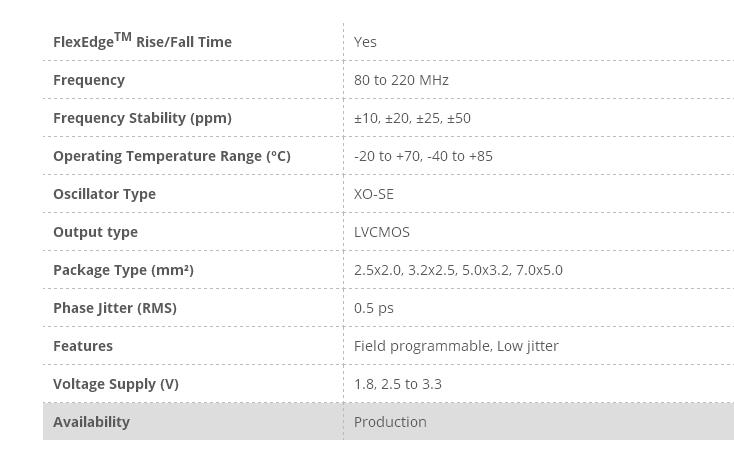This screenshot has width=734, height=450.
Task: Select the 'Field programmable, Low jitter' text
Action: click(456, 346)
